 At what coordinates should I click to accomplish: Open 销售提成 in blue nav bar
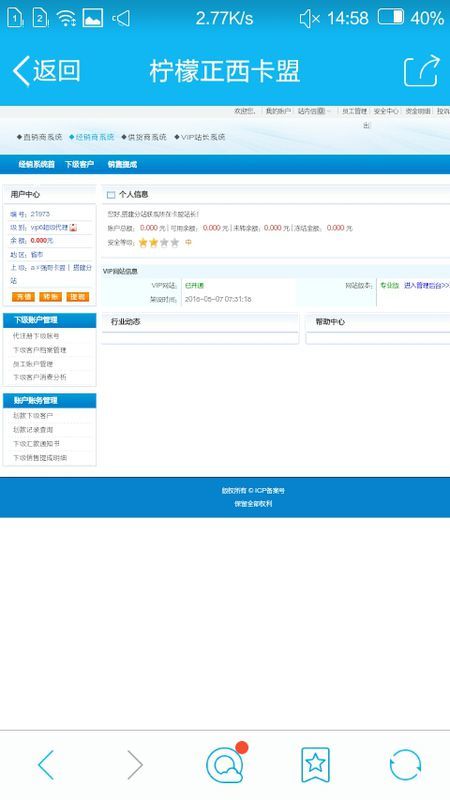[x=122, y=164]
